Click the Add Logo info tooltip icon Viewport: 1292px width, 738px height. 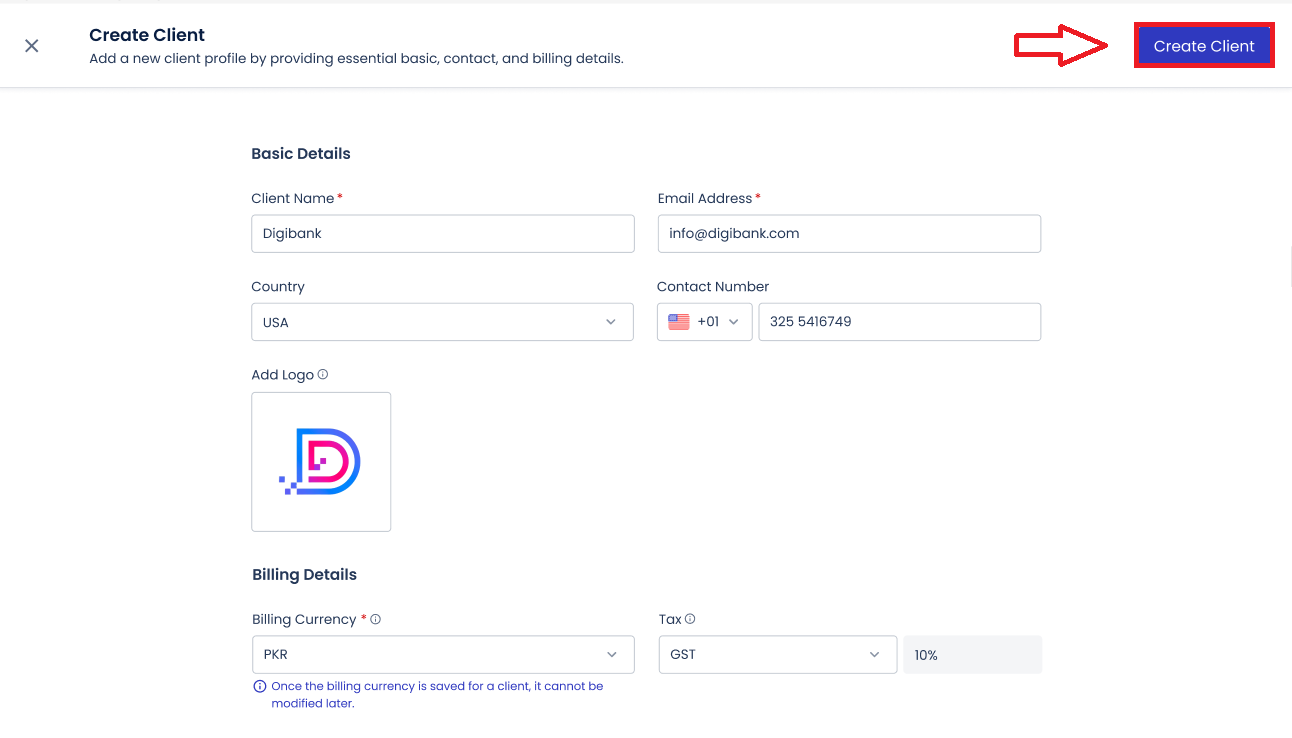[323, 374]
